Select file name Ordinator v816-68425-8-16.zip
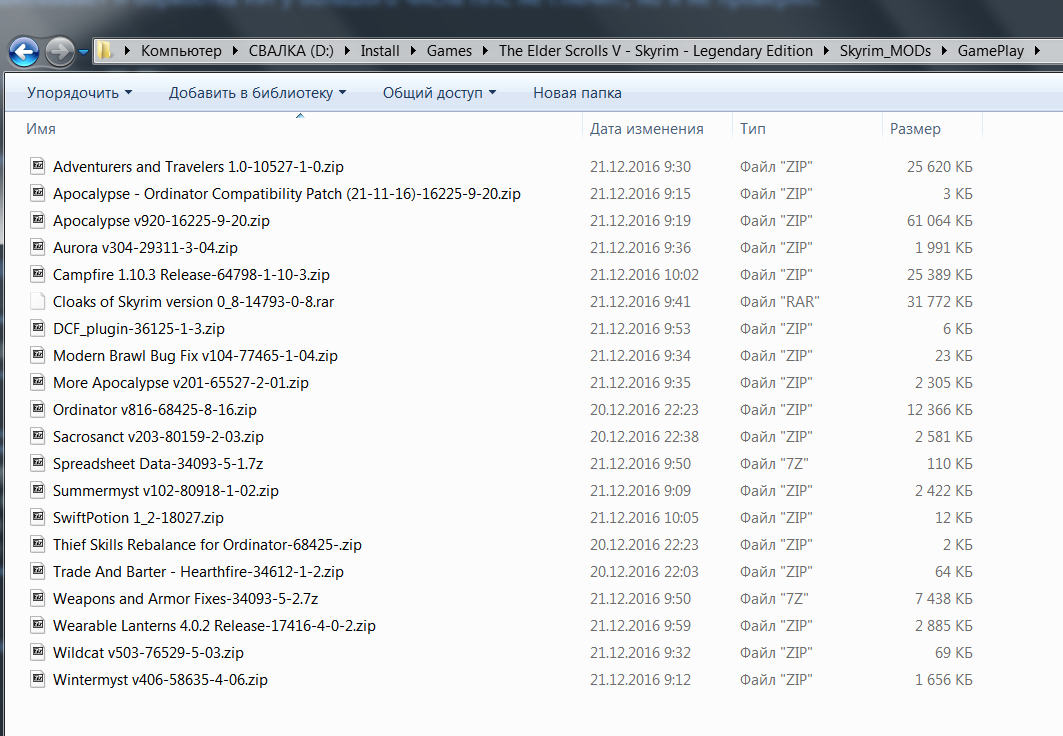 155,410
